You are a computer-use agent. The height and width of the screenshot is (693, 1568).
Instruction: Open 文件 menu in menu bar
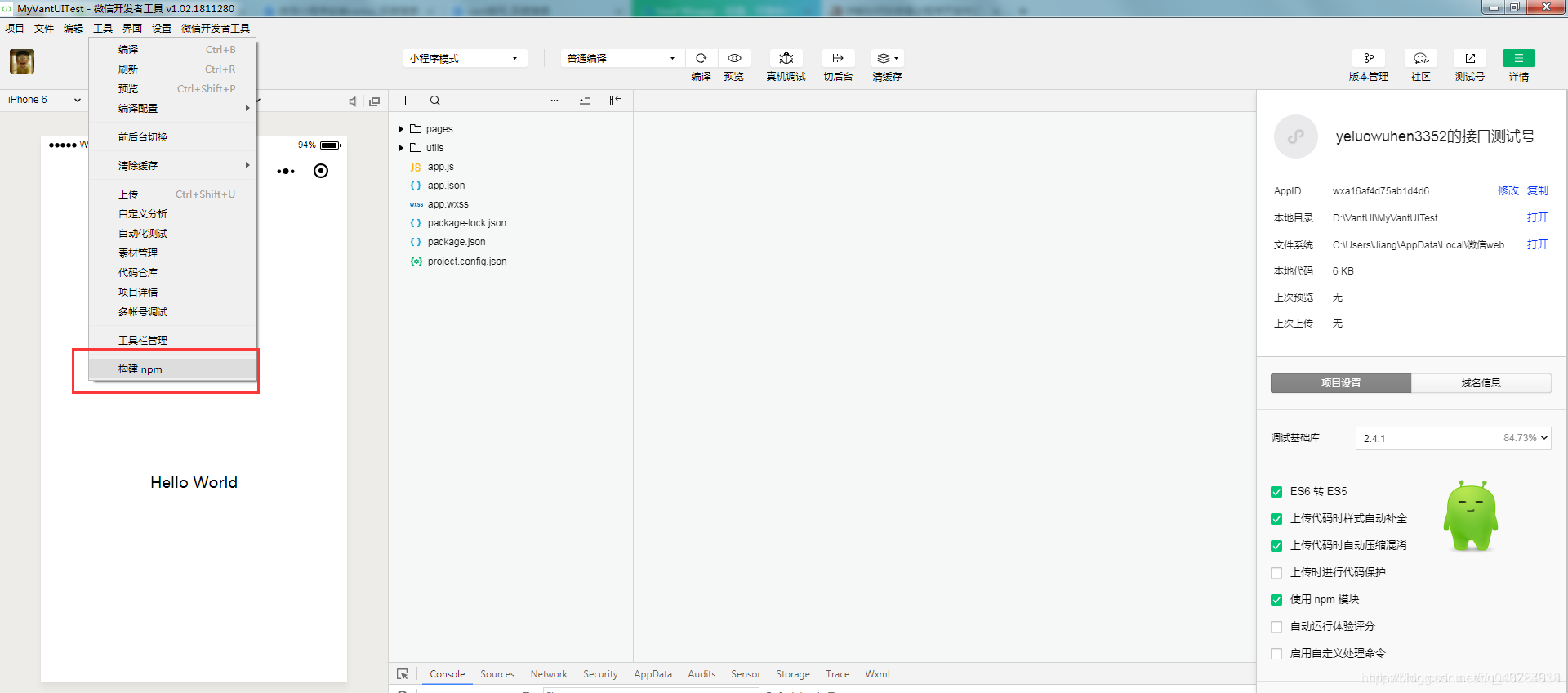click(x=44, y=28)
